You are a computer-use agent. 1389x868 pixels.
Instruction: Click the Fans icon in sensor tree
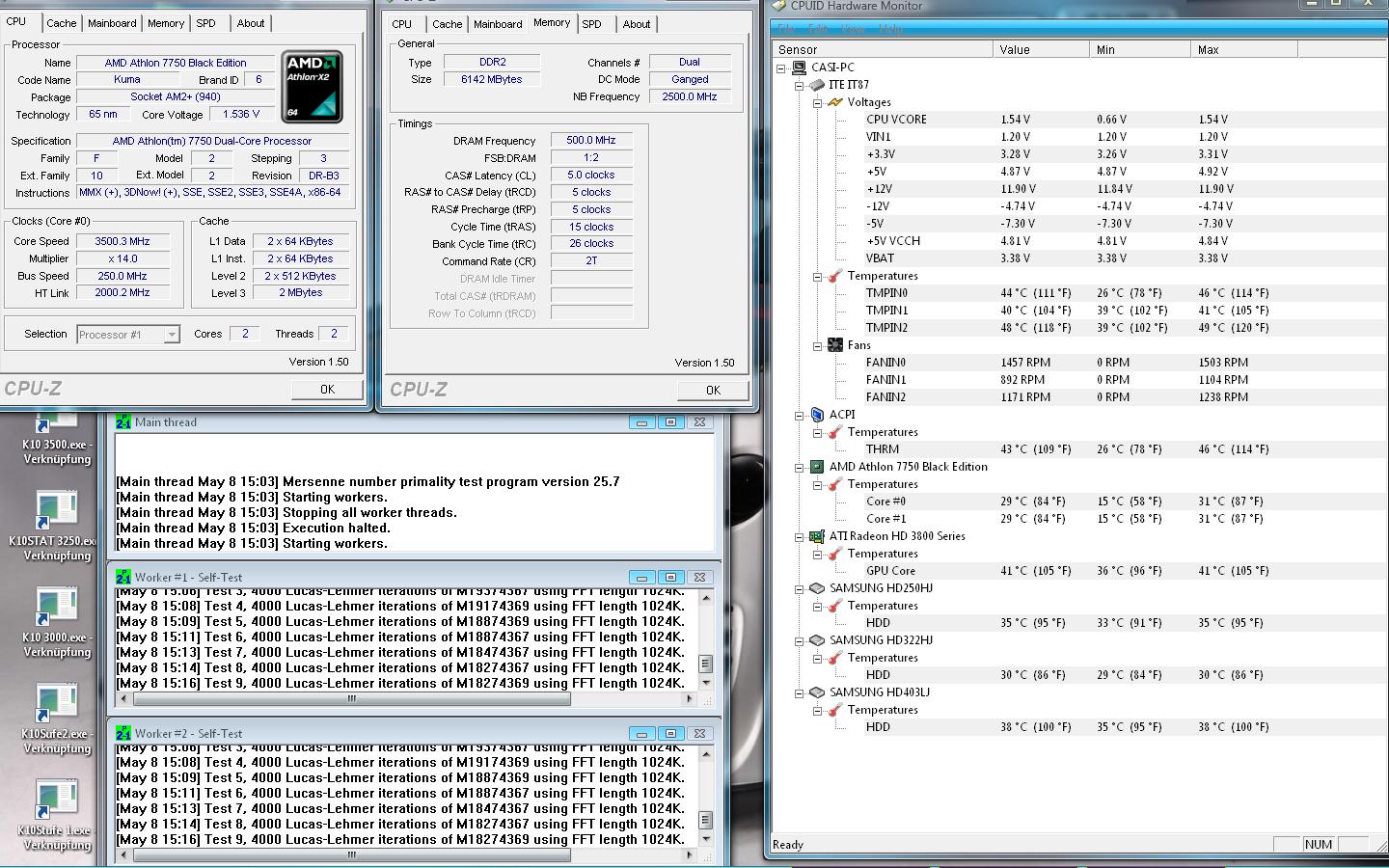835,345
